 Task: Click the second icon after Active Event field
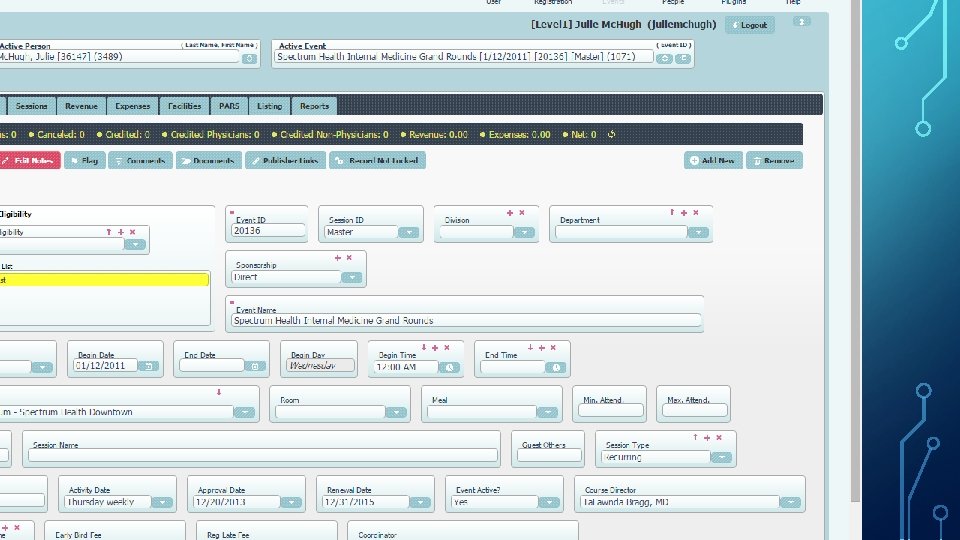pyautogui.click(x=683, y=59)
